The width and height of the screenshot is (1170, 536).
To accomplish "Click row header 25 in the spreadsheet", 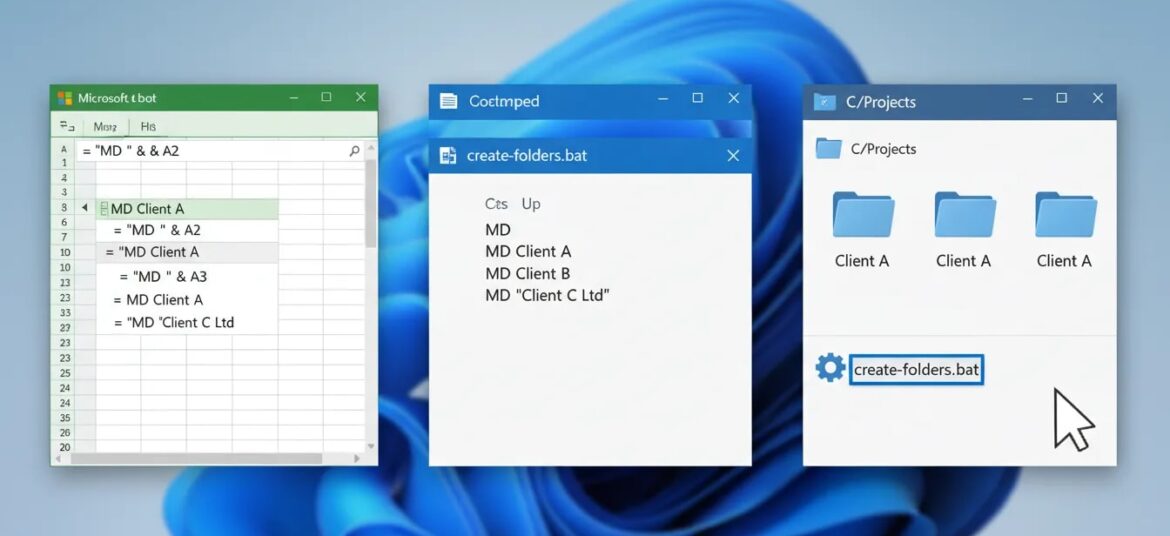I will point(65,373).
